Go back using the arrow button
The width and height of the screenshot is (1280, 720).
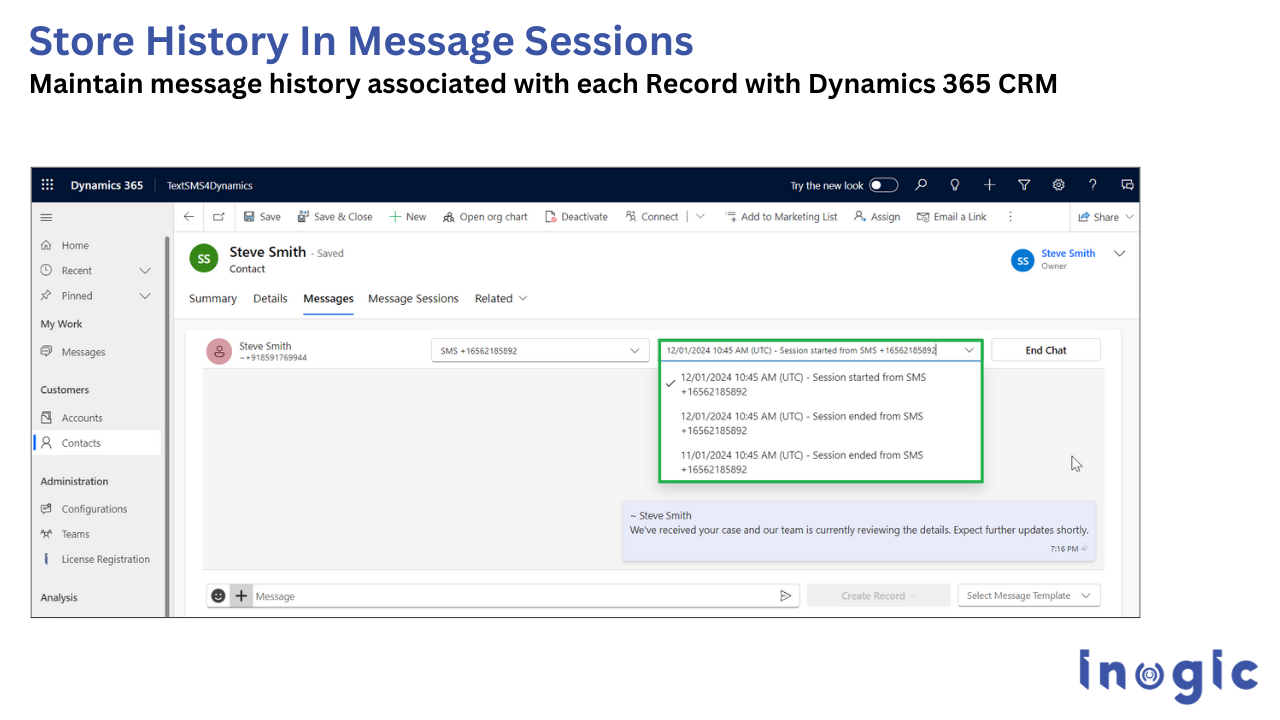click(189, 217)
